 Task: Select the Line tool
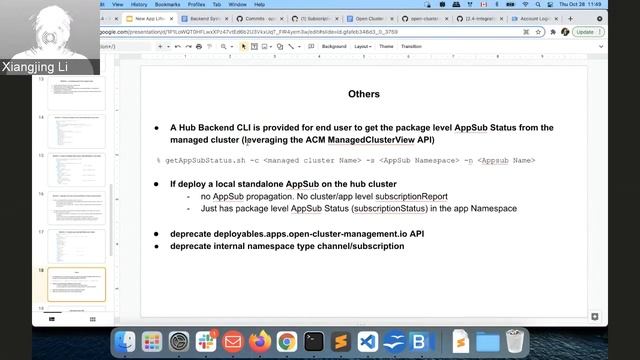click(x=291, y=47)
